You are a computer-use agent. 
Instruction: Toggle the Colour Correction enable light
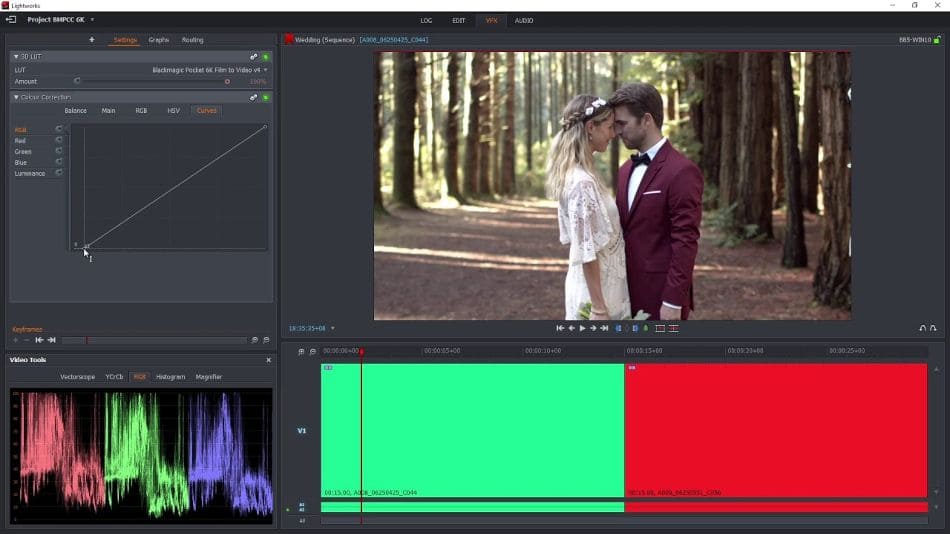tap(266, 97)
